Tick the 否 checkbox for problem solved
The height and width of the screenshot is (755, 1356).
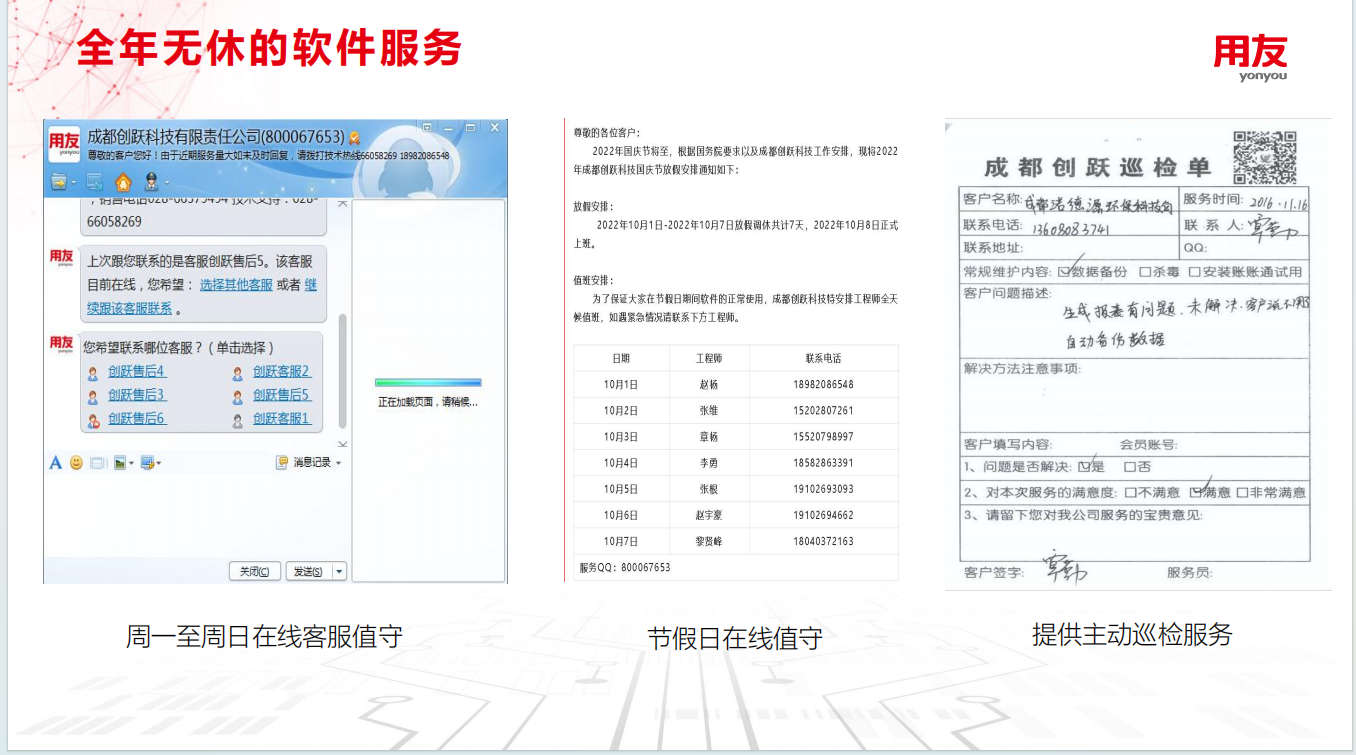pyautogui.click(x=1130, y=467)
